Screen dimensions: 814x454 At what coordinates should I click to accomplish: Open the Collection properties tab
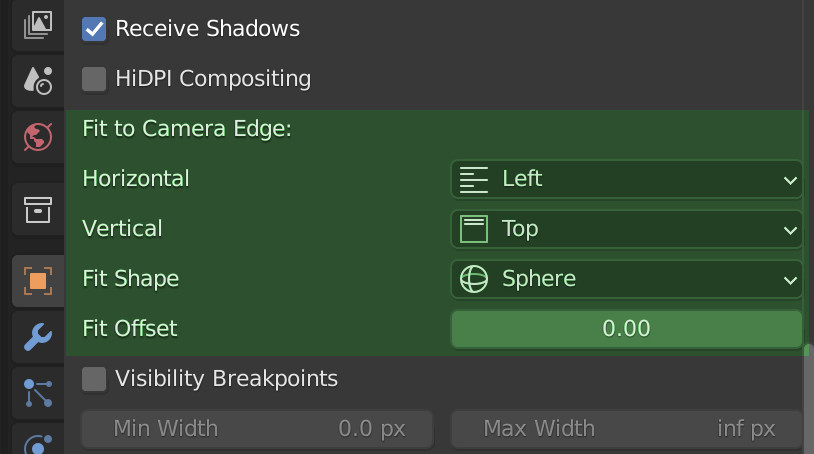click(38, 210)
